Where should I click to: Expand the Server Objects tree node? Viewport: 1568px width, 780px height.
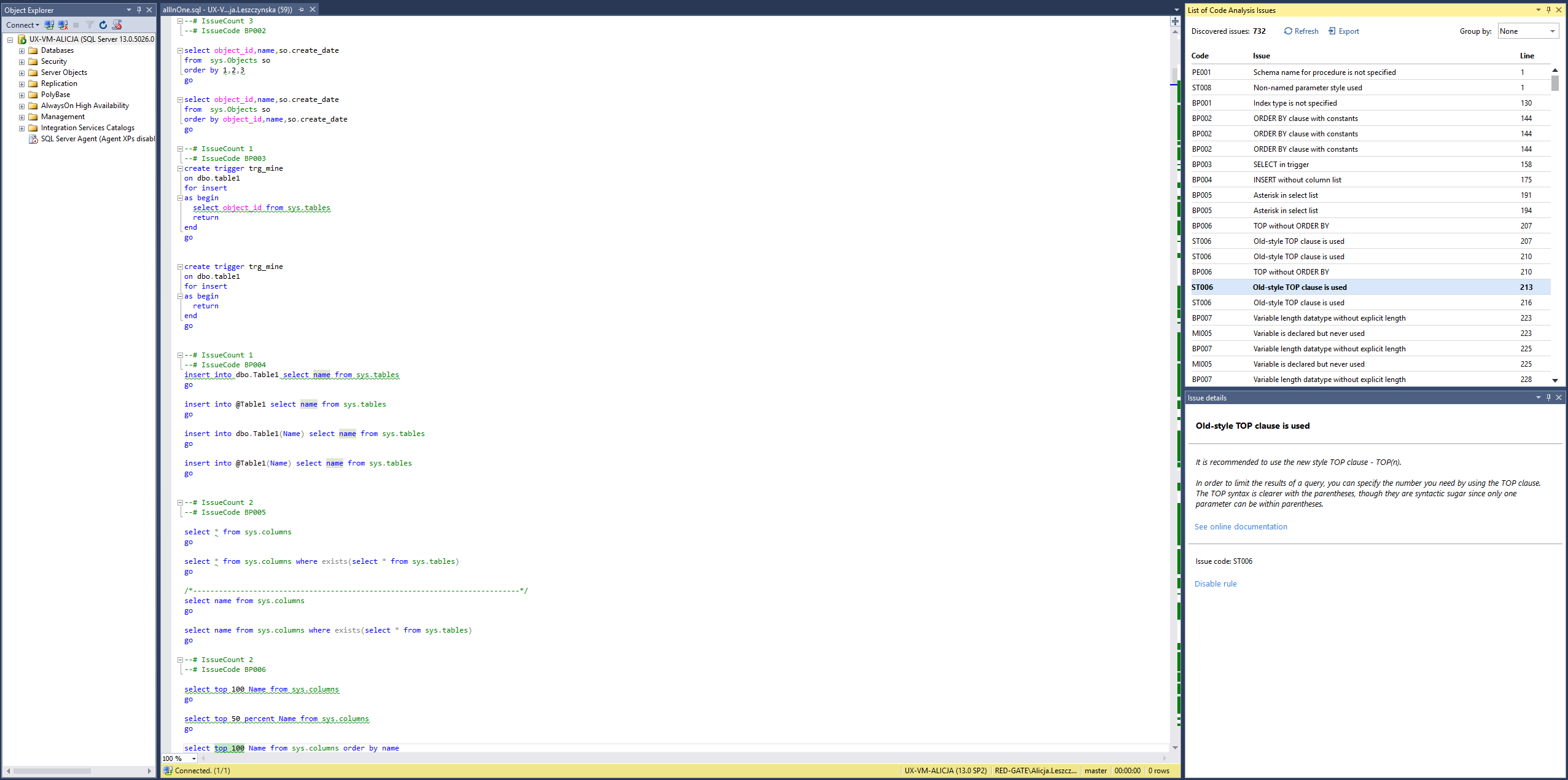[x=21, y=73]
